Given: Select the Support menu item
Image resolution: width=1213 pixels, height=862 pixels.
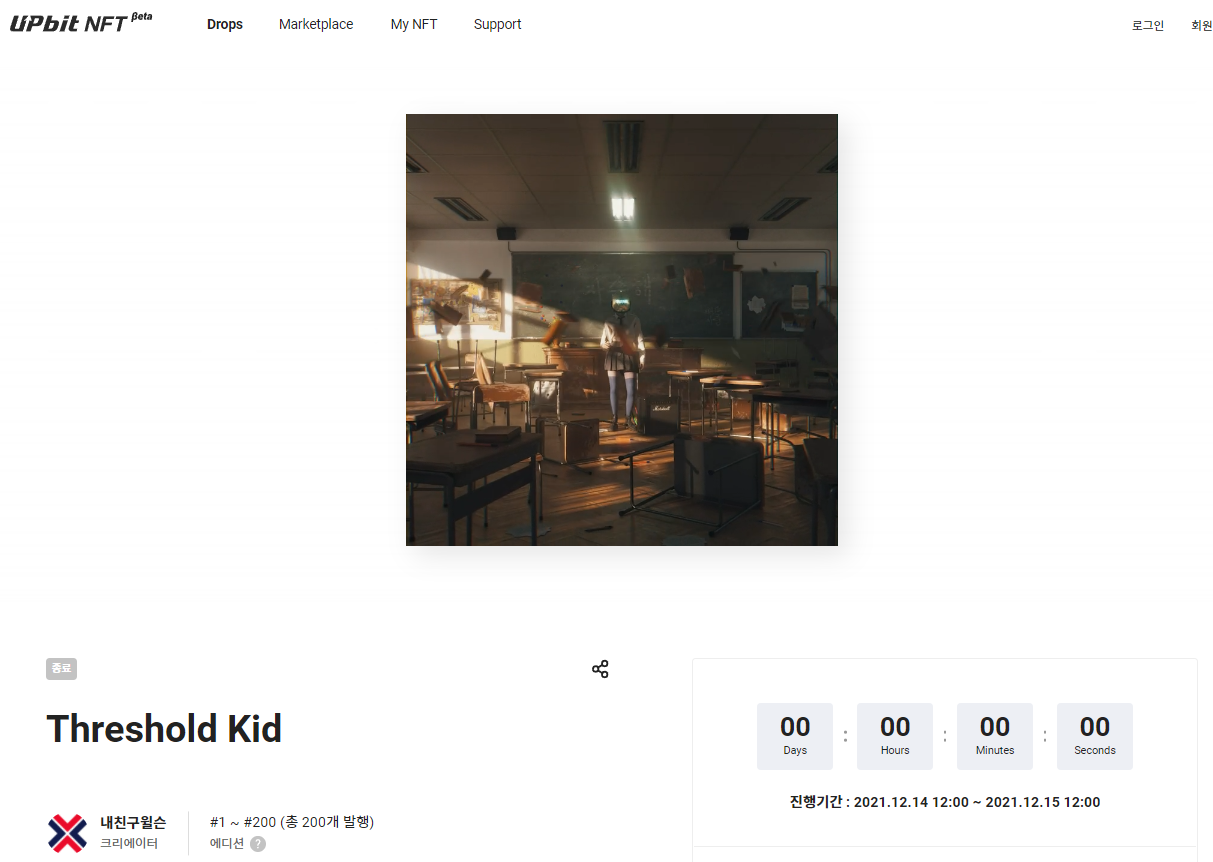Looking at the screenshot, I should coord(497,24).
